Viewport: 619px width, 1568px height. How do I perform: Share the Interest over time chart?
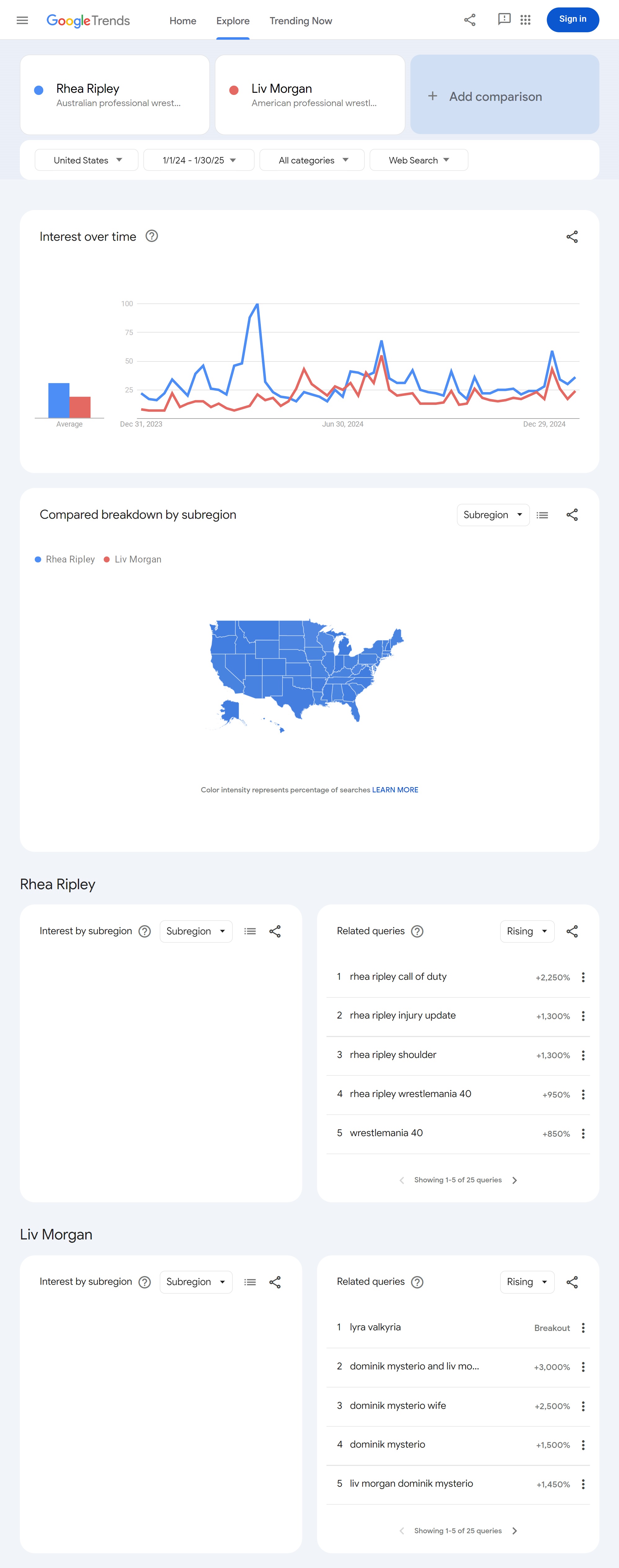(572, 237)
